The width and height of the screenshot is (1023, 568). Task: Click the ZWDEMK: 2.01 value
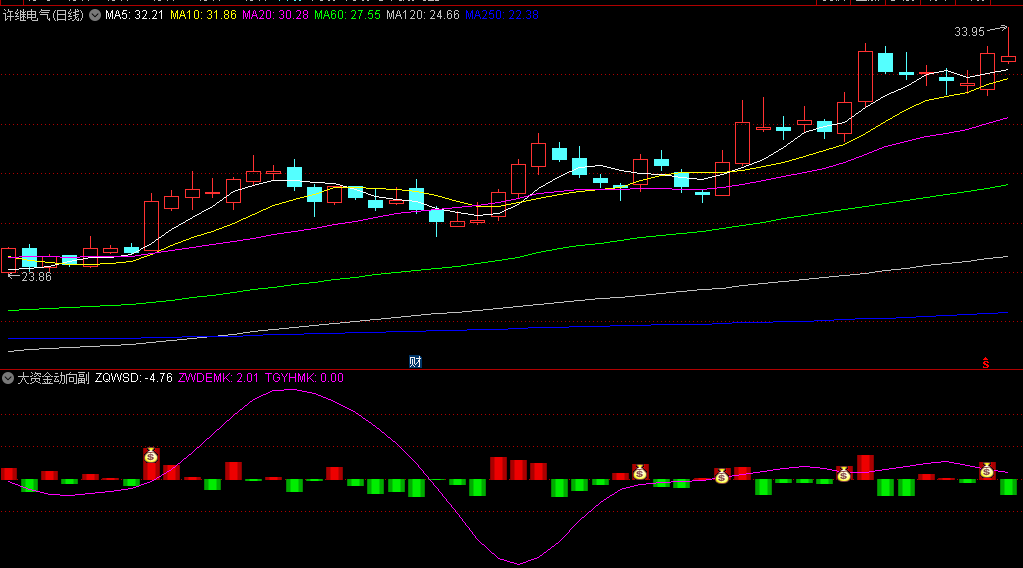pos(219,378)
